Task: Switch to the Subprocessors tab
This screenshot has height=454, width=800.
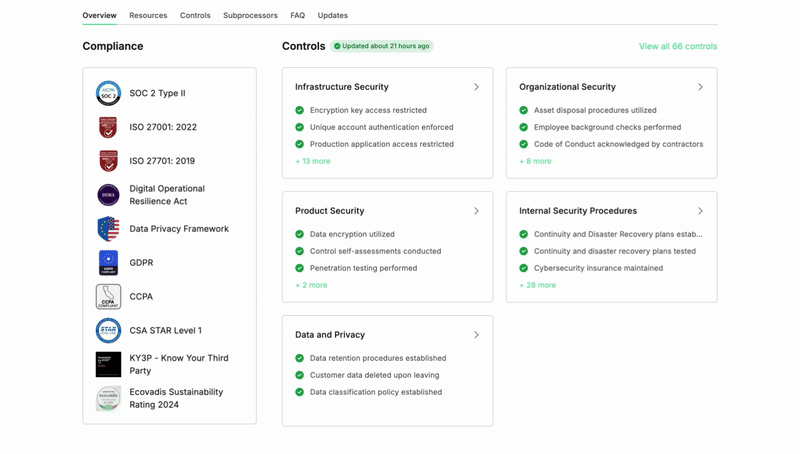Action: click(x=250, y=16)
